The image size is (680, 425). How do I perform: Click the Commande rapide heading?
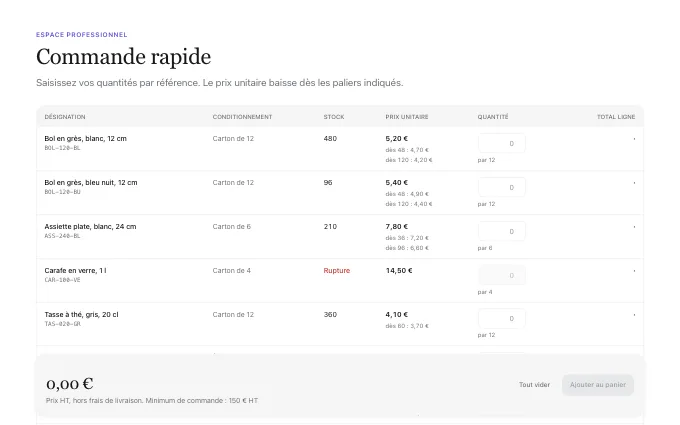coord(124,57)
